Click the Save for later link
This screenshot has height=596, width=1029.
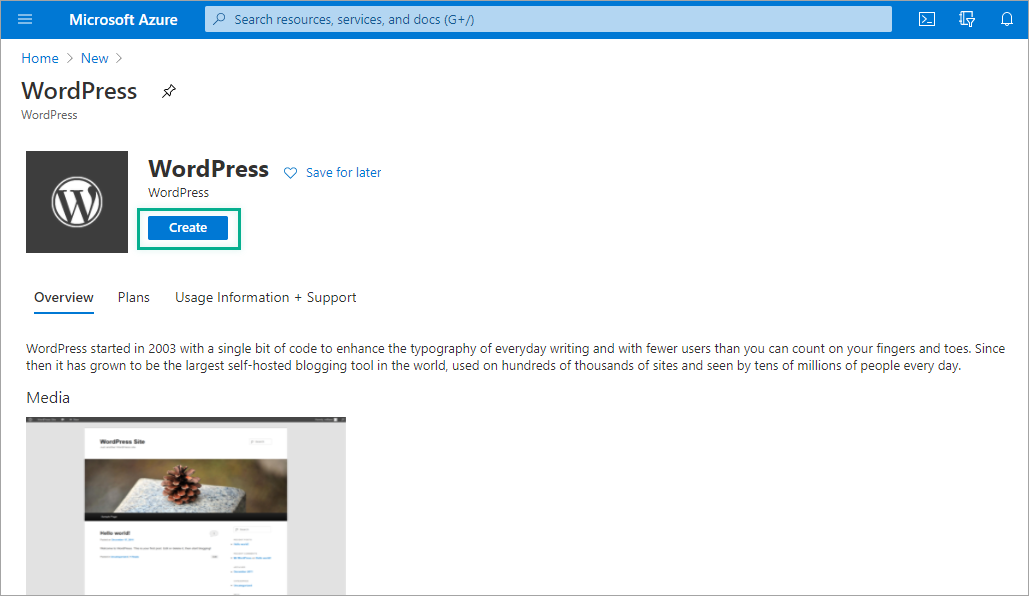point(343,173)
